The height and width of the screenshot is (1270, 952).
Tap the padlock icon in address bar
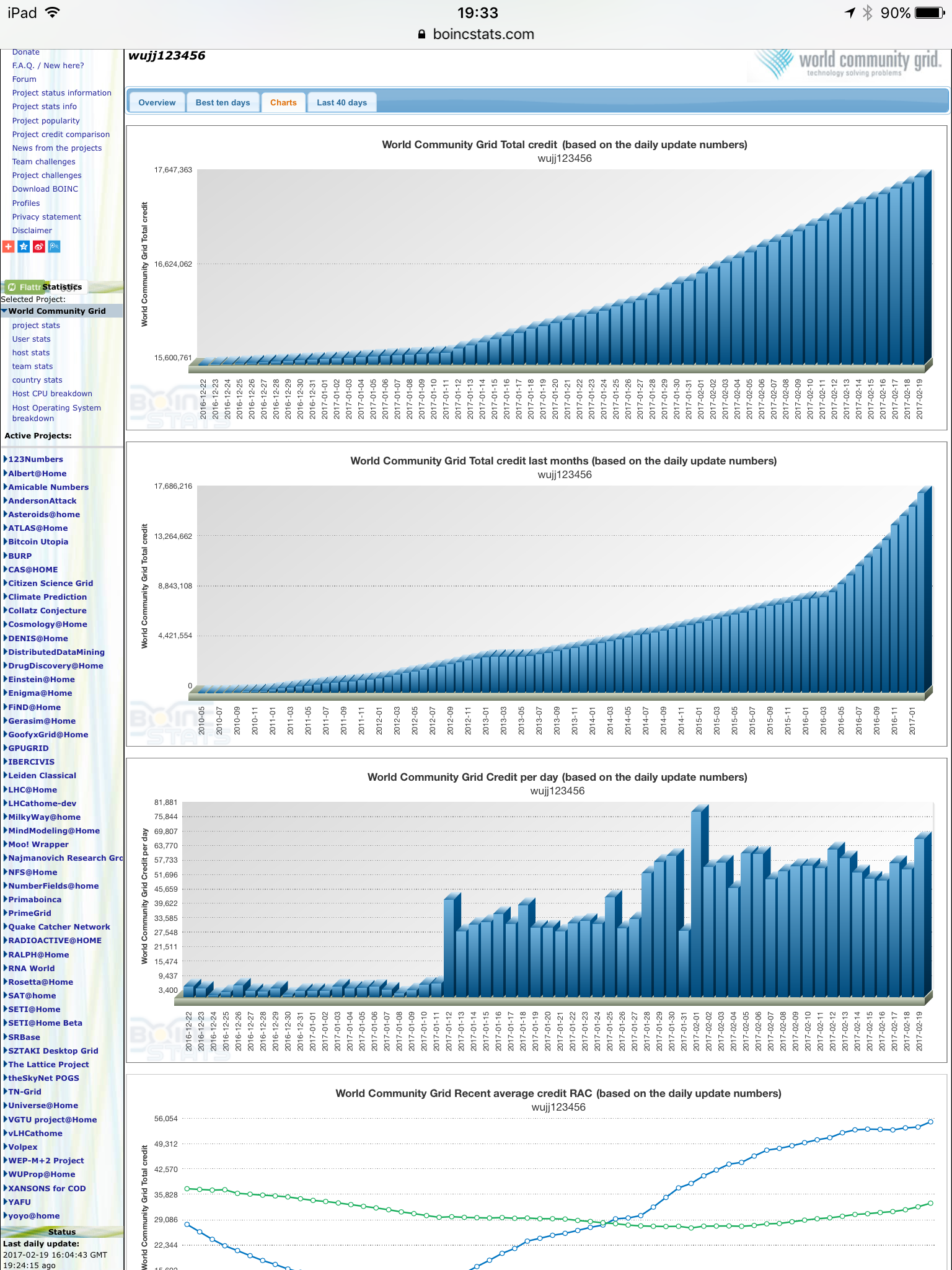click(421, 35)
